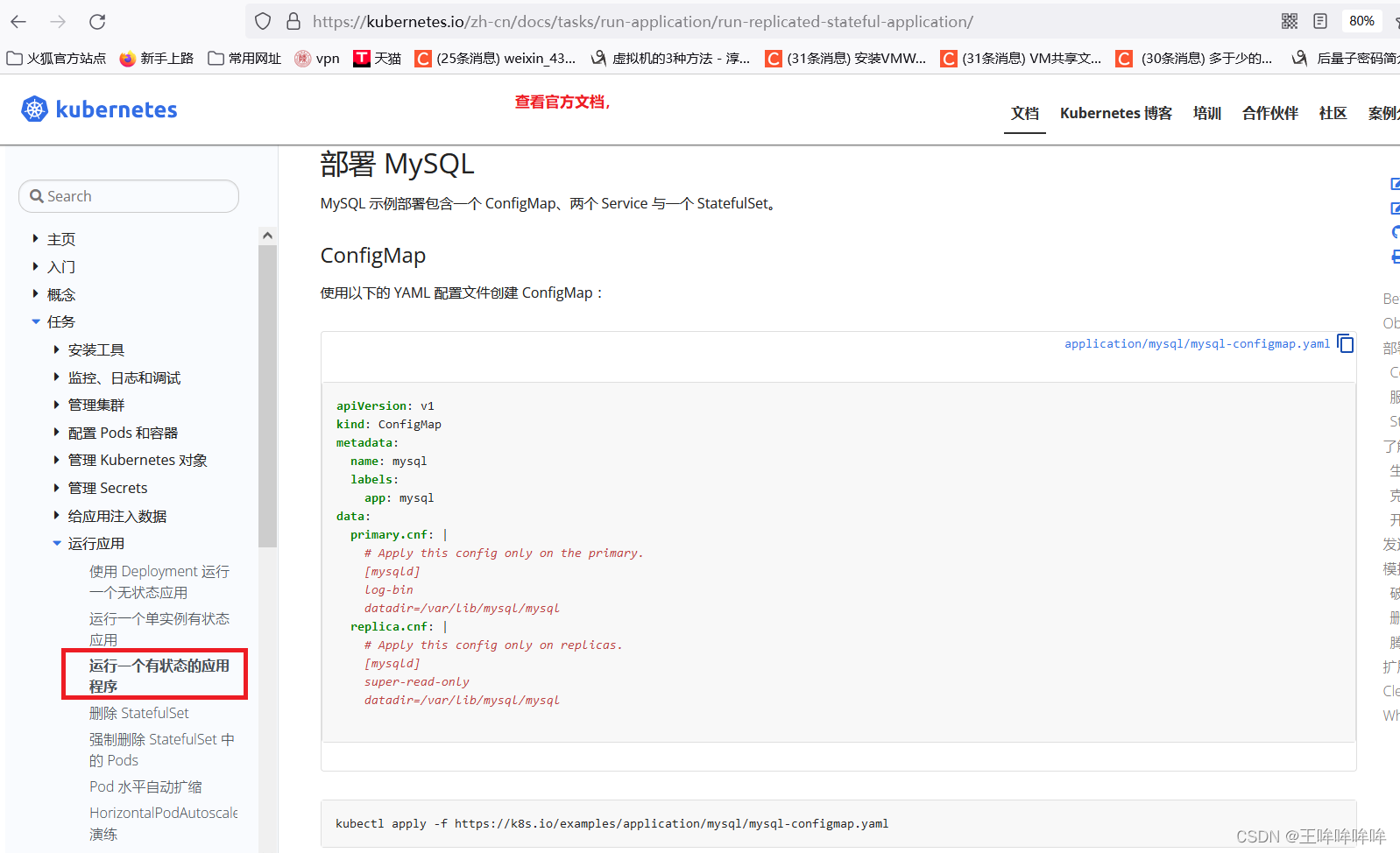The image size is (1400, 853).
Task: Open HorizontalPodAutoscaler 演练 page
Action: tap(164, 823)
